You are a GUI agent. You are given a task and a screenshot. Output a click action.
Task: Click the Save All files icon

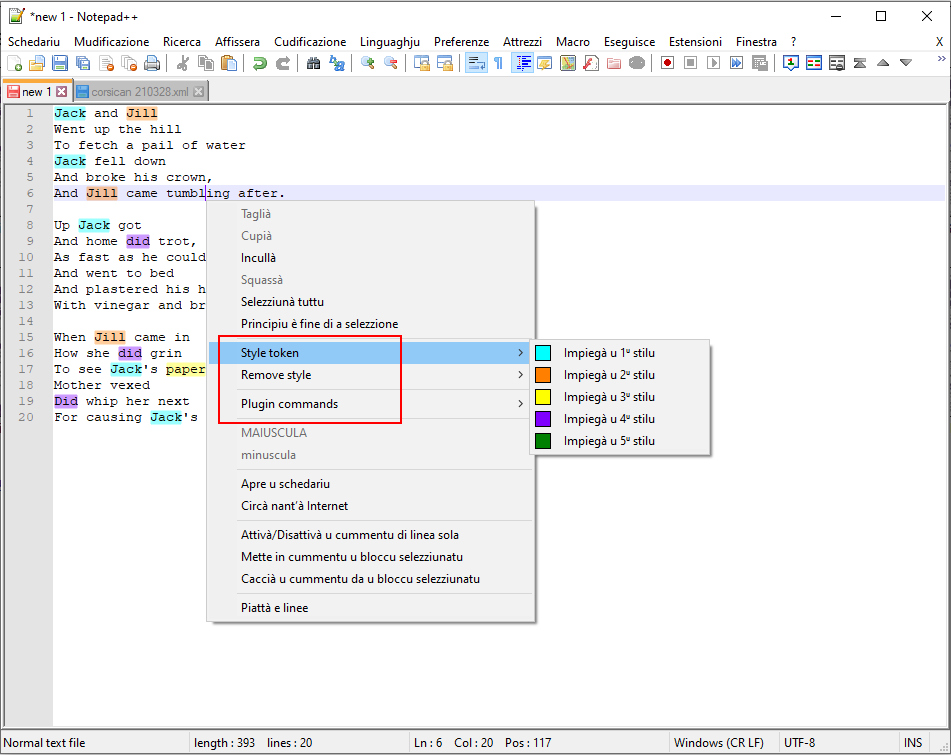[83, 62]
